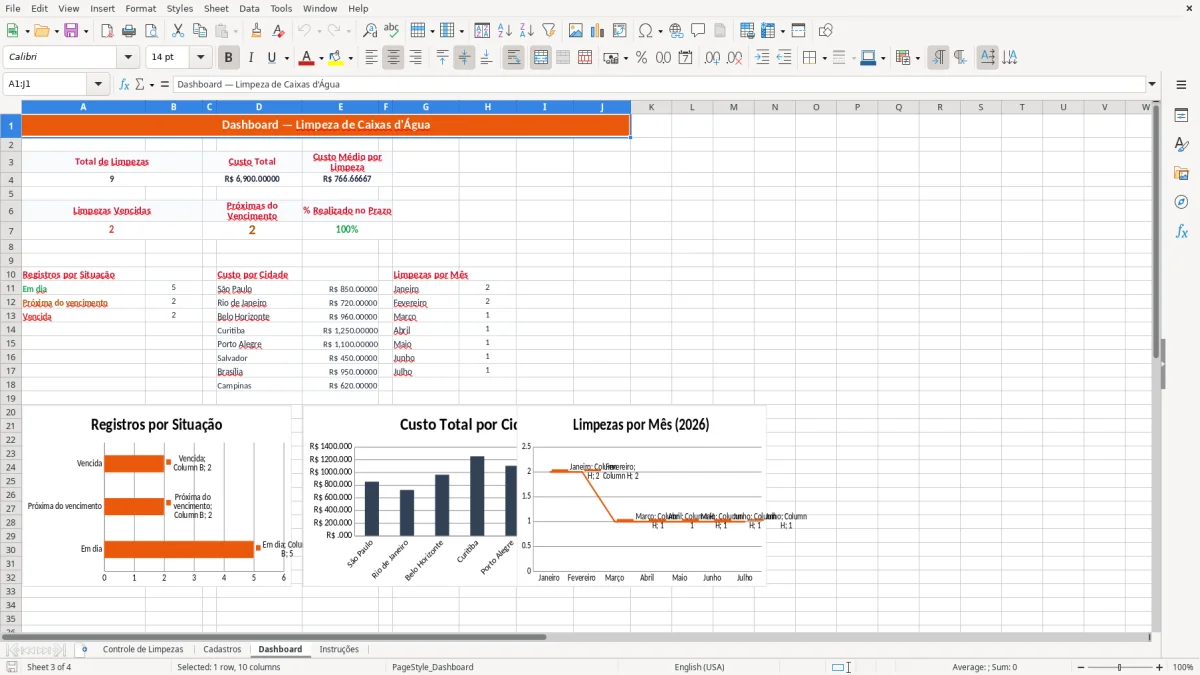Open the highlighting color dropdown arrow
This screenshot has height=675, width=1200.
pyautogui.click(x=350, y=58)
